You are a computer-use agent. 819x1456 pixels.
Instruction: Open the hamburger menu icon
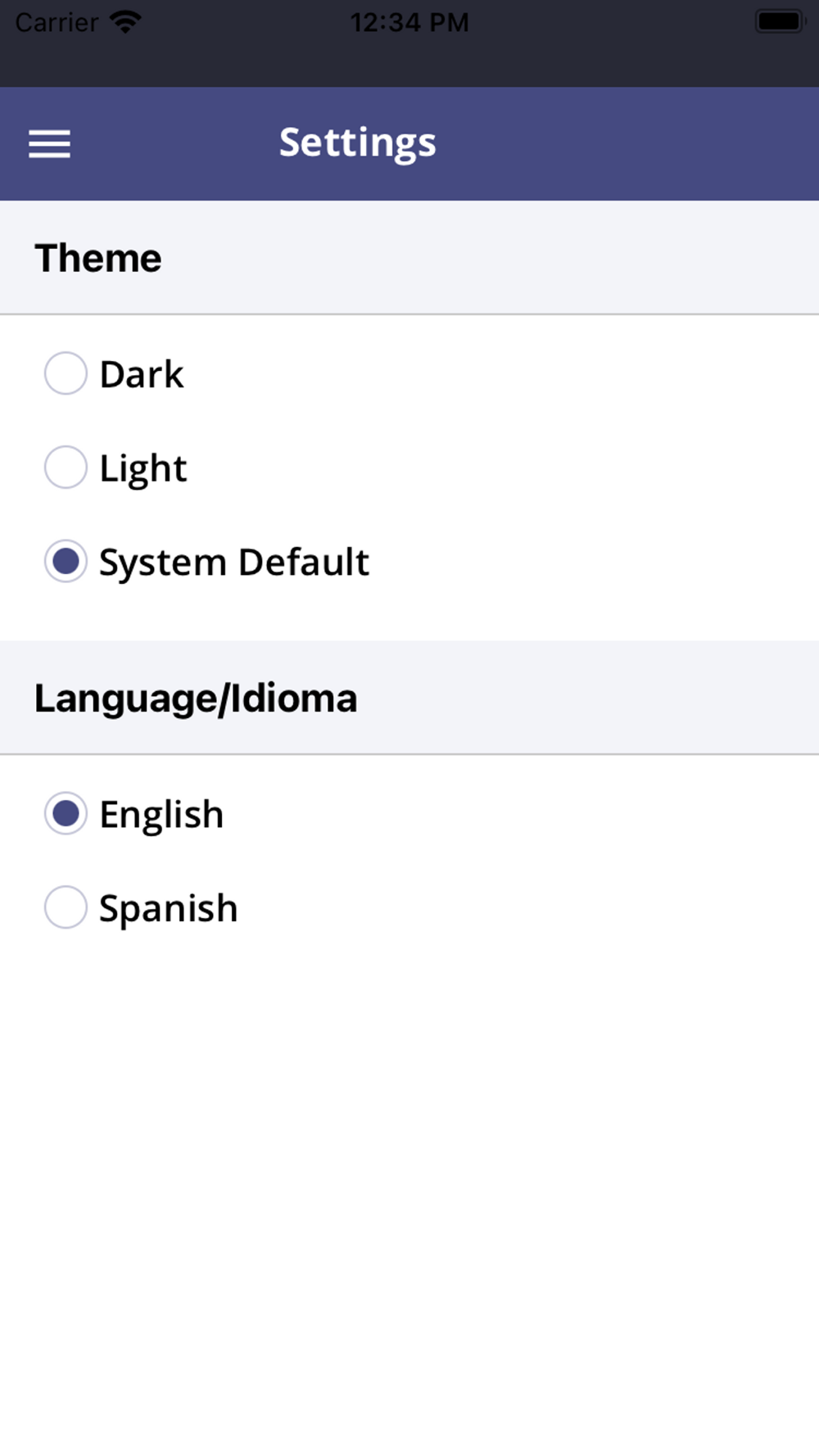[x=49, y=144]
